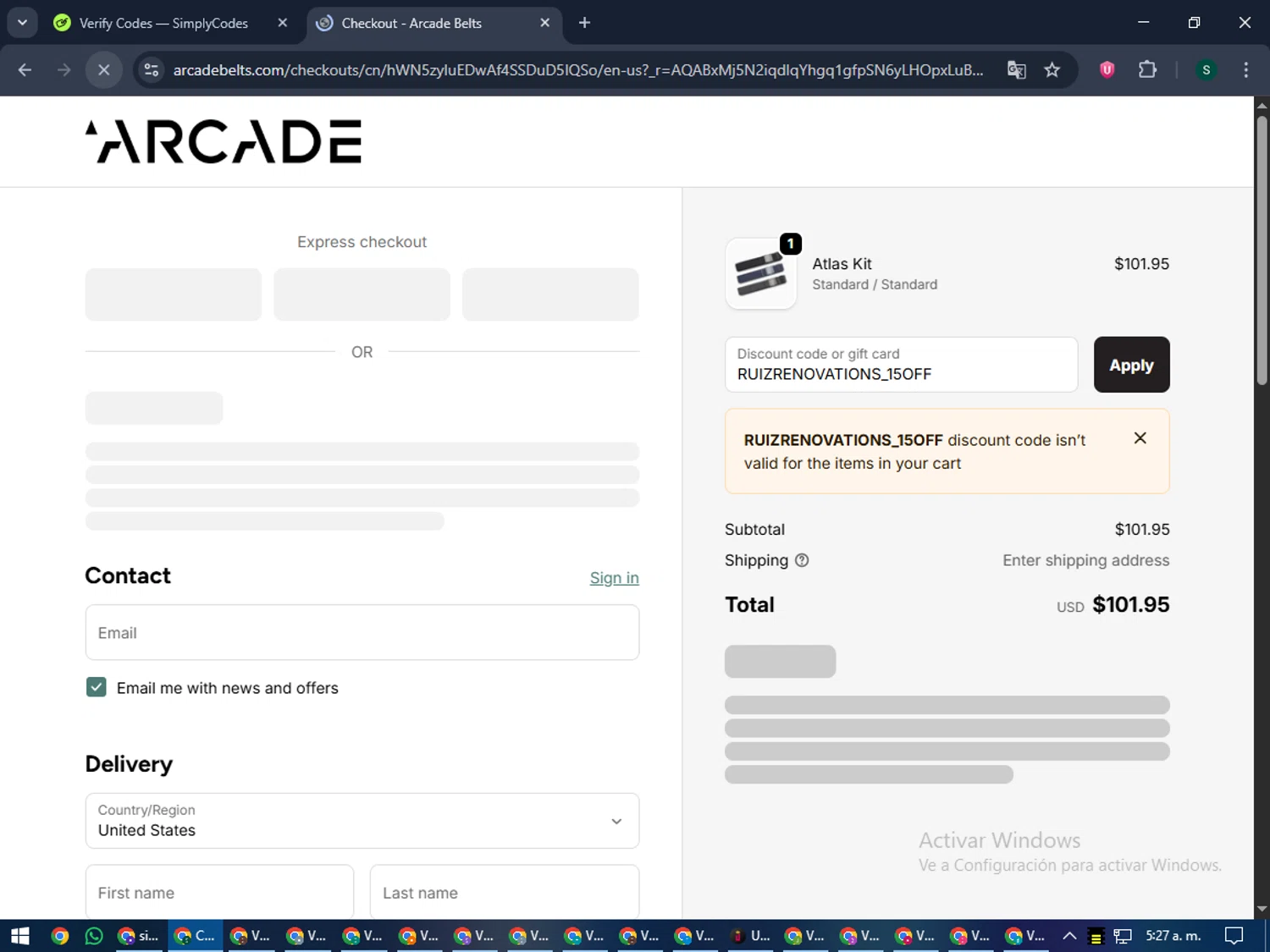This screenshot has height=952, width=1270.
Task: Open the Chrome profile S avatar
Action: (x=1206, y=70)
